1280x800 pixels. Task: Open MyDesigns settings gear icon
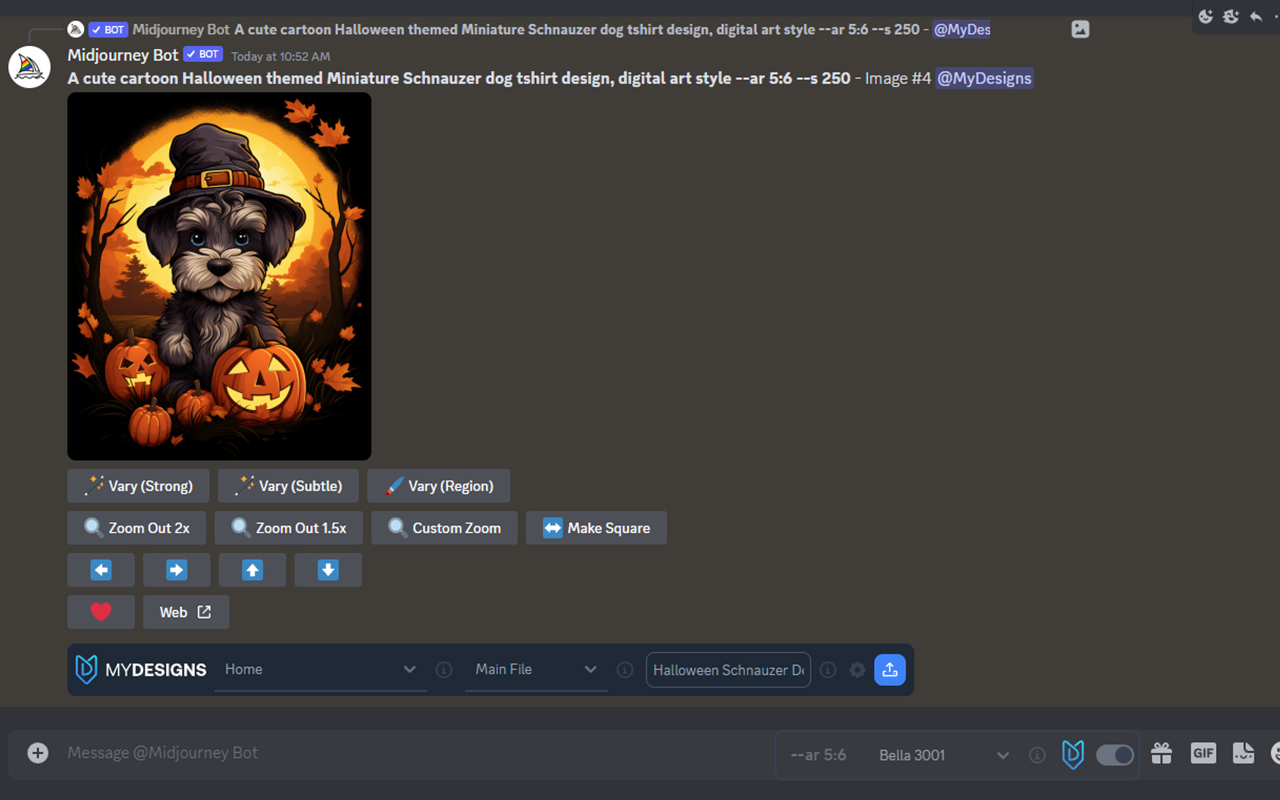(857, 670)
